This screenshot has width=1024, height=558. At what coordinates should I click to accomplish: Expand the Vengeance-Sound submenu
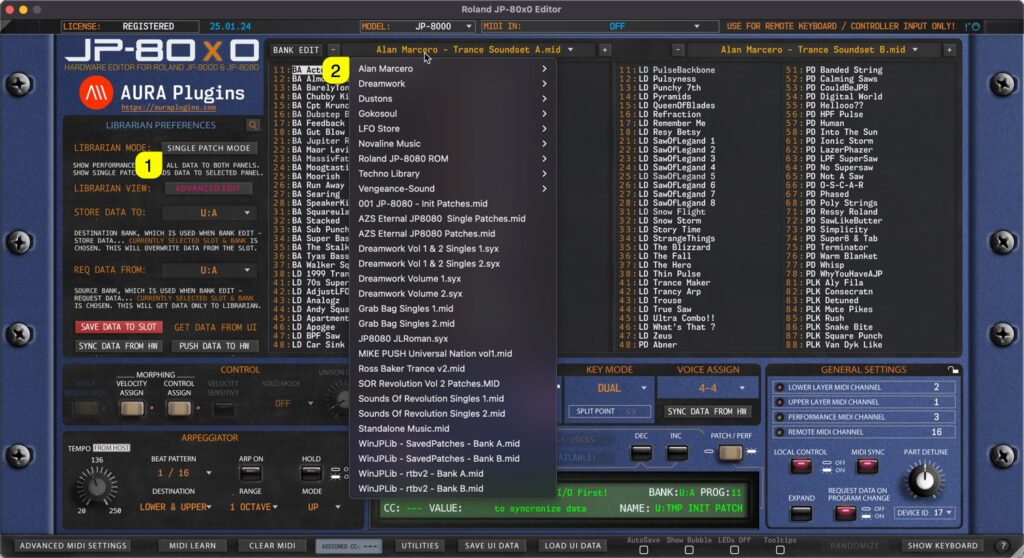(x=452, y=189)
